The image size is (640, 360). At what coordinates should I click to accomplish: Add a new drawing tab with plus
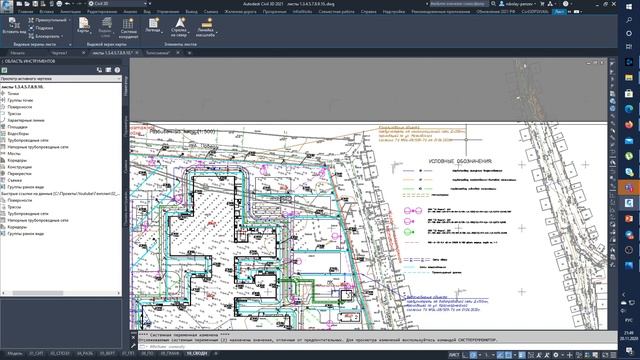pos(189,53)
